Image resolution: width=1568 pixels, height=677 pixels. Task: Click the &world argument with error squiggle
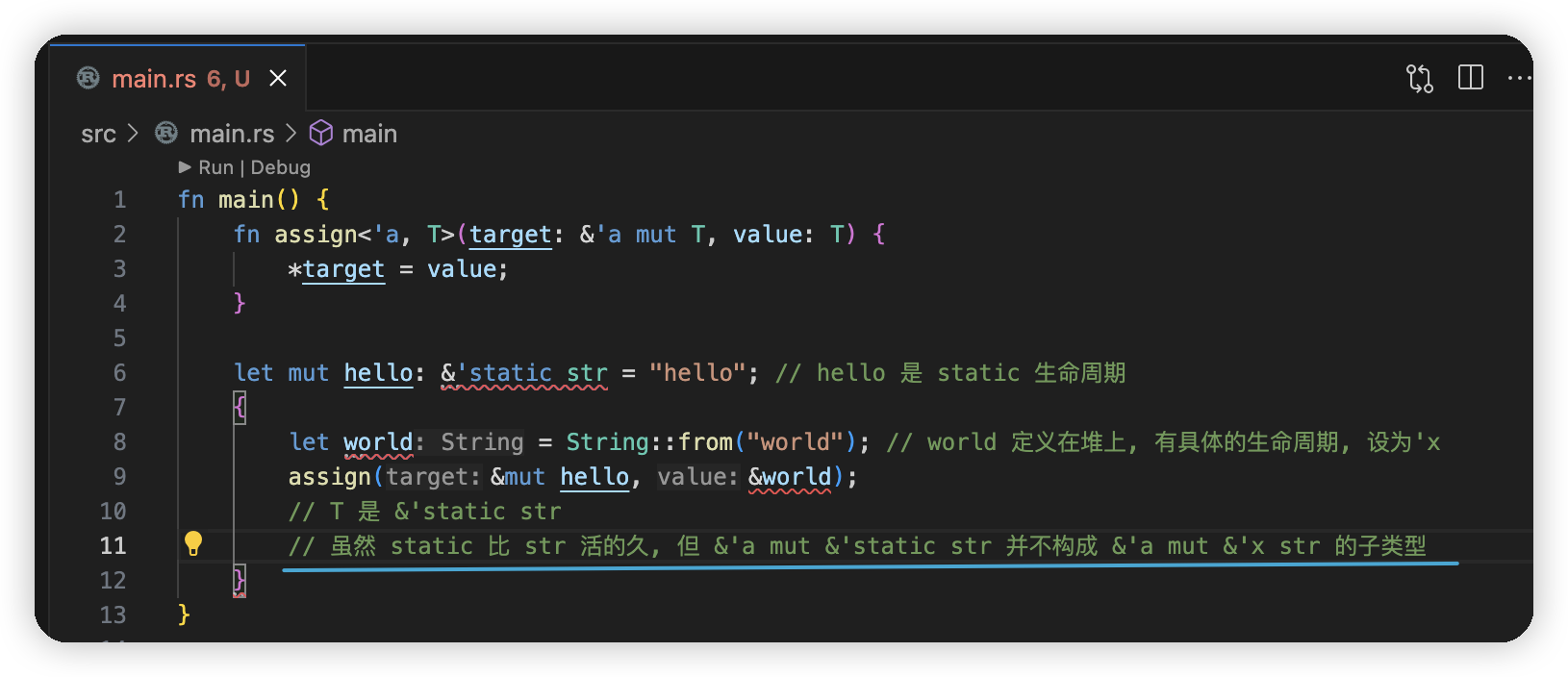(x=790, y=477)
